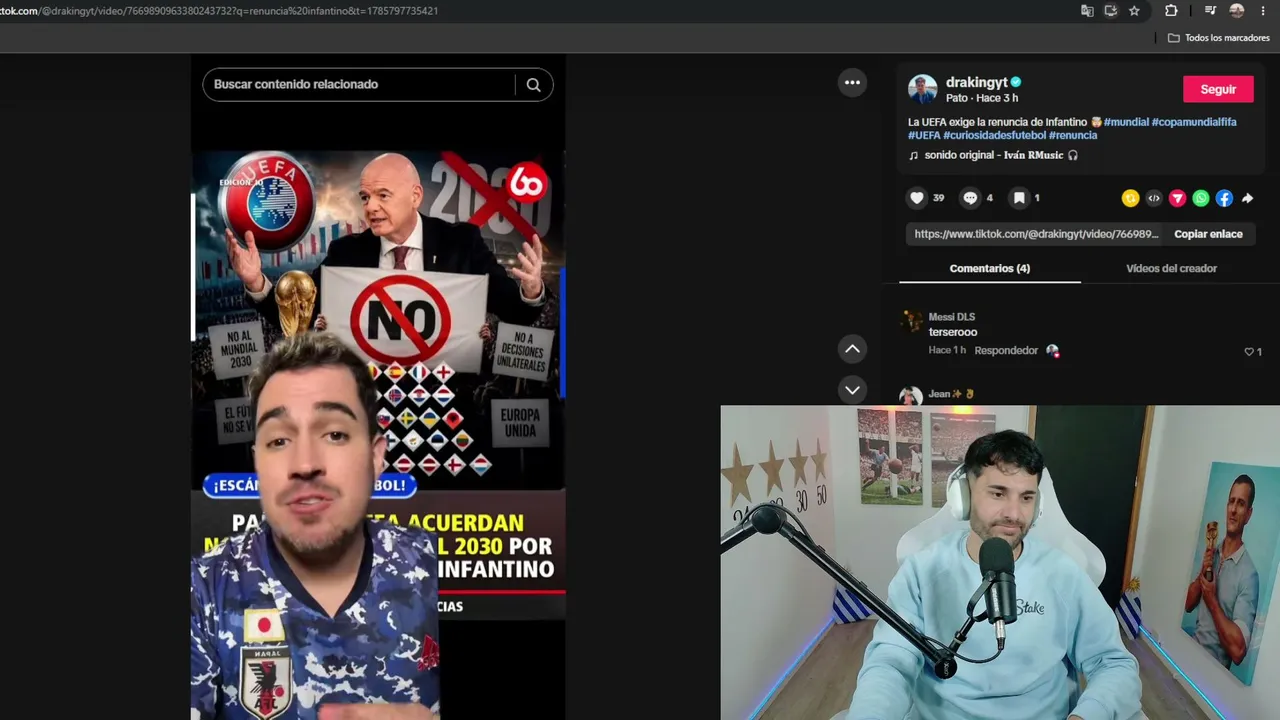The image size is (1280, 720).
Task: Open the drakingyt username link
Action: point(977,82)
